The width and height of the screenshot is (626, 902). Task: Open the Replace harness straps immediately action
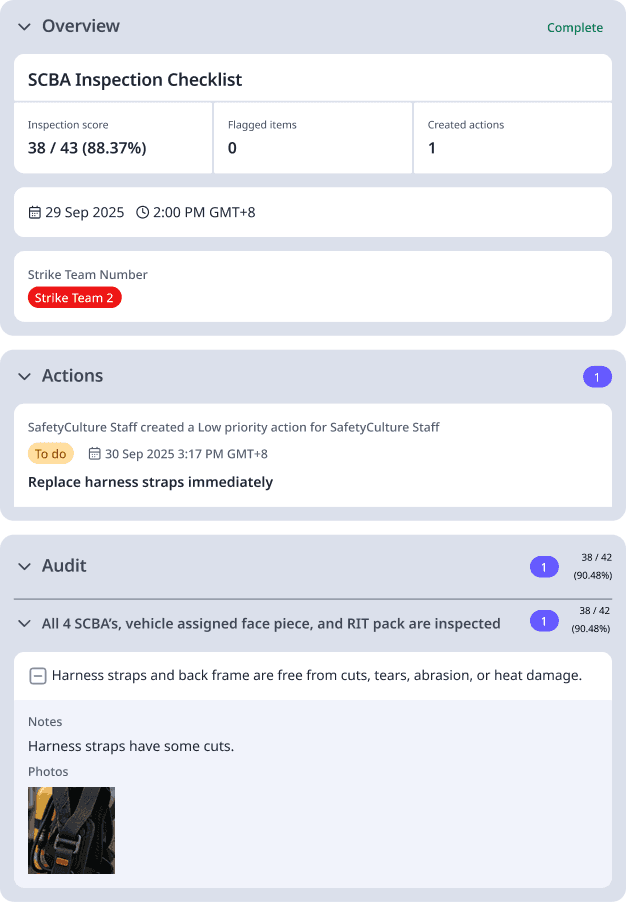(150, 482)
